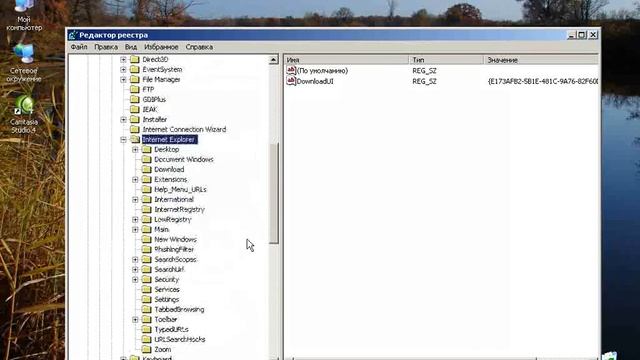The image size is (640, 360).
Task: Expand the Desktop subkey
Action: [135, 150]
